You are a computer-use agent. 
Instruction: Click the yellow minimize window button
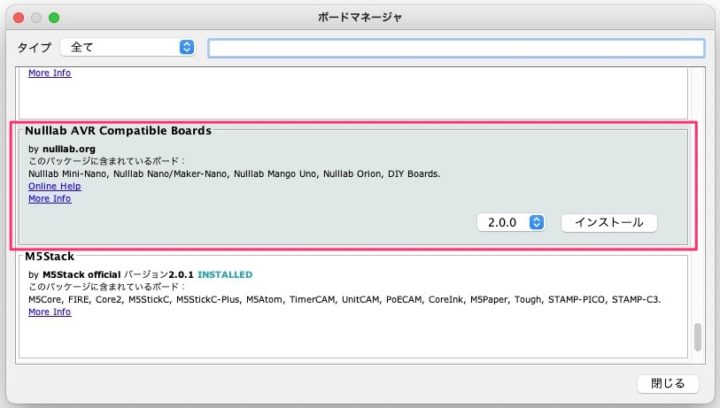[x=35, y=18]
